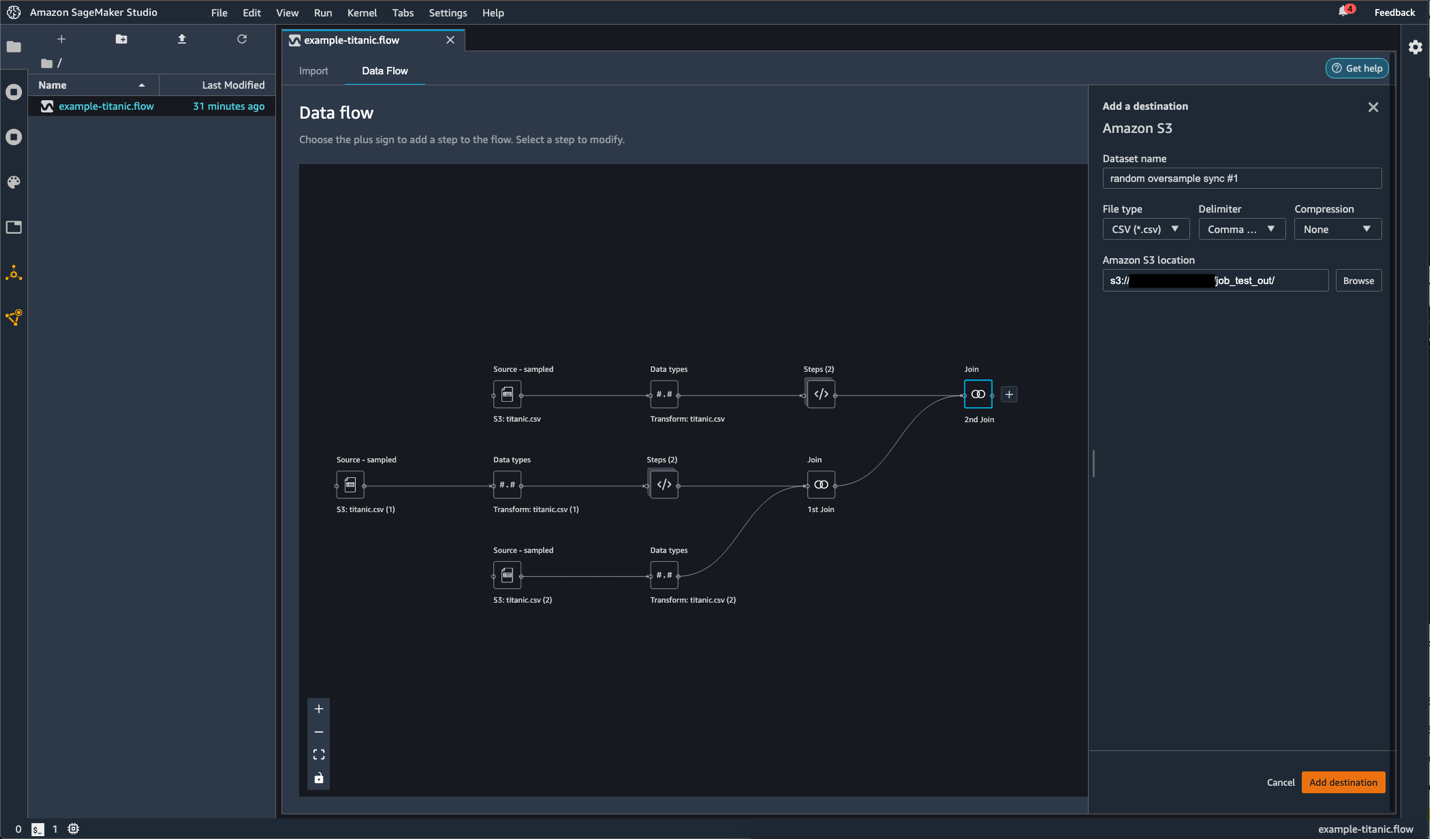This screenshot has width=1430, height=839.
Task: Click the panel resize handle beside destination panel
Action: point(1093,463)
